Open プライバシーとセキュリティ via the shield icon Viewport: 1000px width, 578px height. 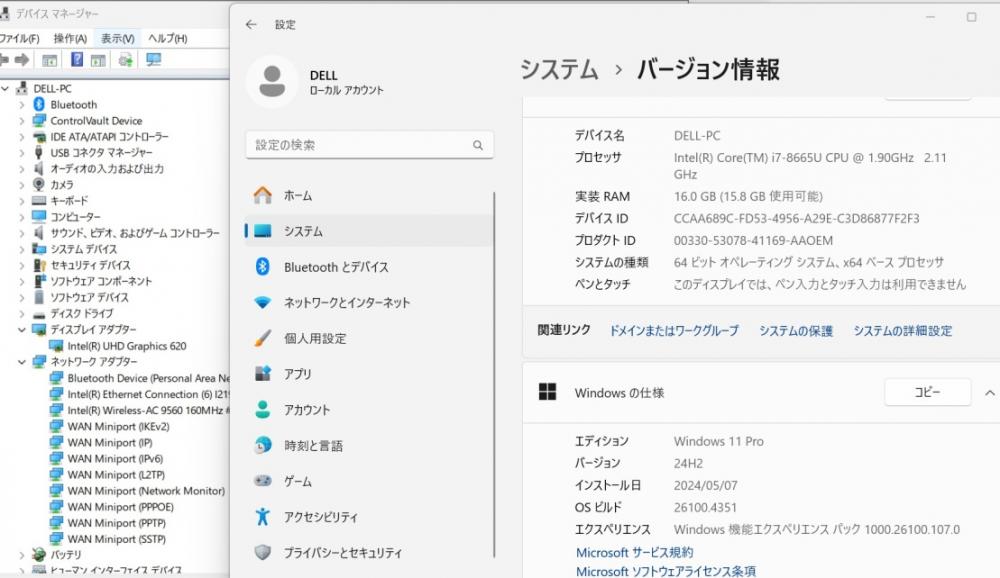[263, 552]
